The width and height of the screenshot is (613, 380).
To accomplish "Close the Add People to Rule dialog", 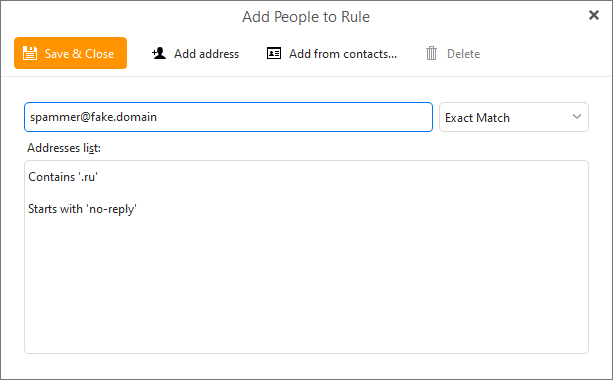I will 594,15.
